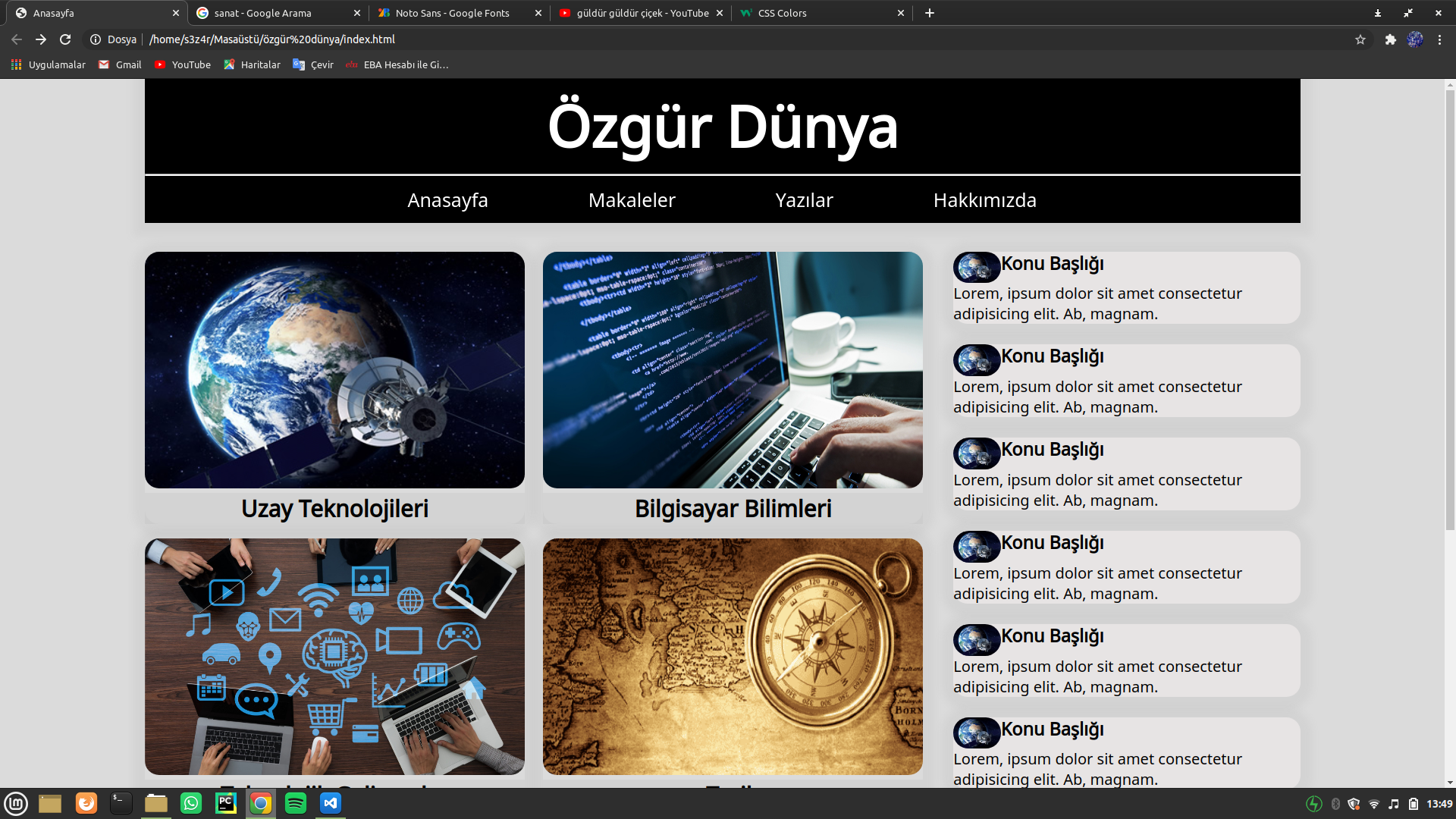
Task: Bookmark this page with star icon
Action: (1360, 39)
